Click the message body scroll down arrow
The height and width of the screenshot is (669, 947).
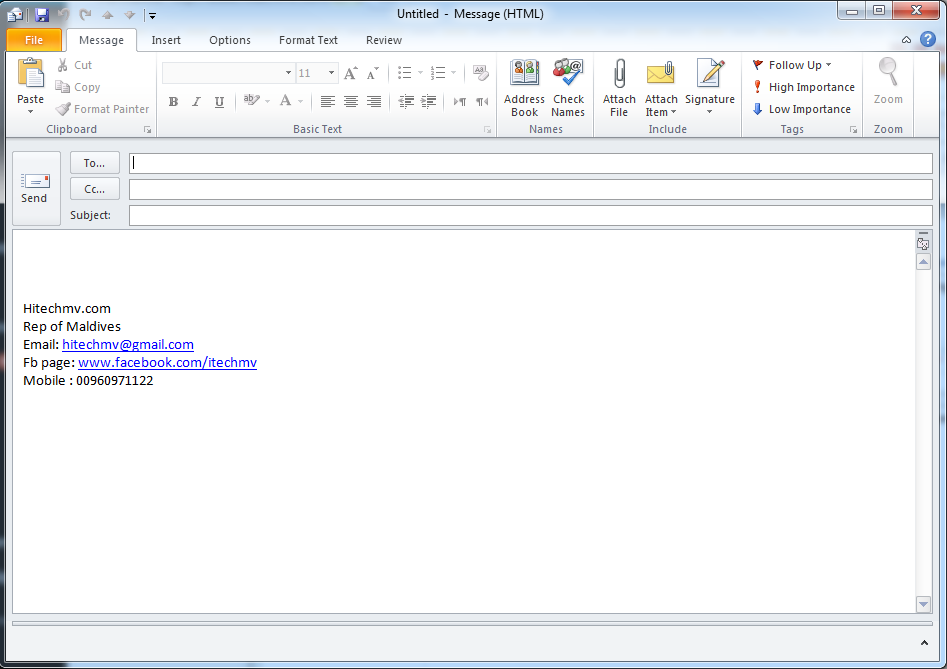(923, 604)
